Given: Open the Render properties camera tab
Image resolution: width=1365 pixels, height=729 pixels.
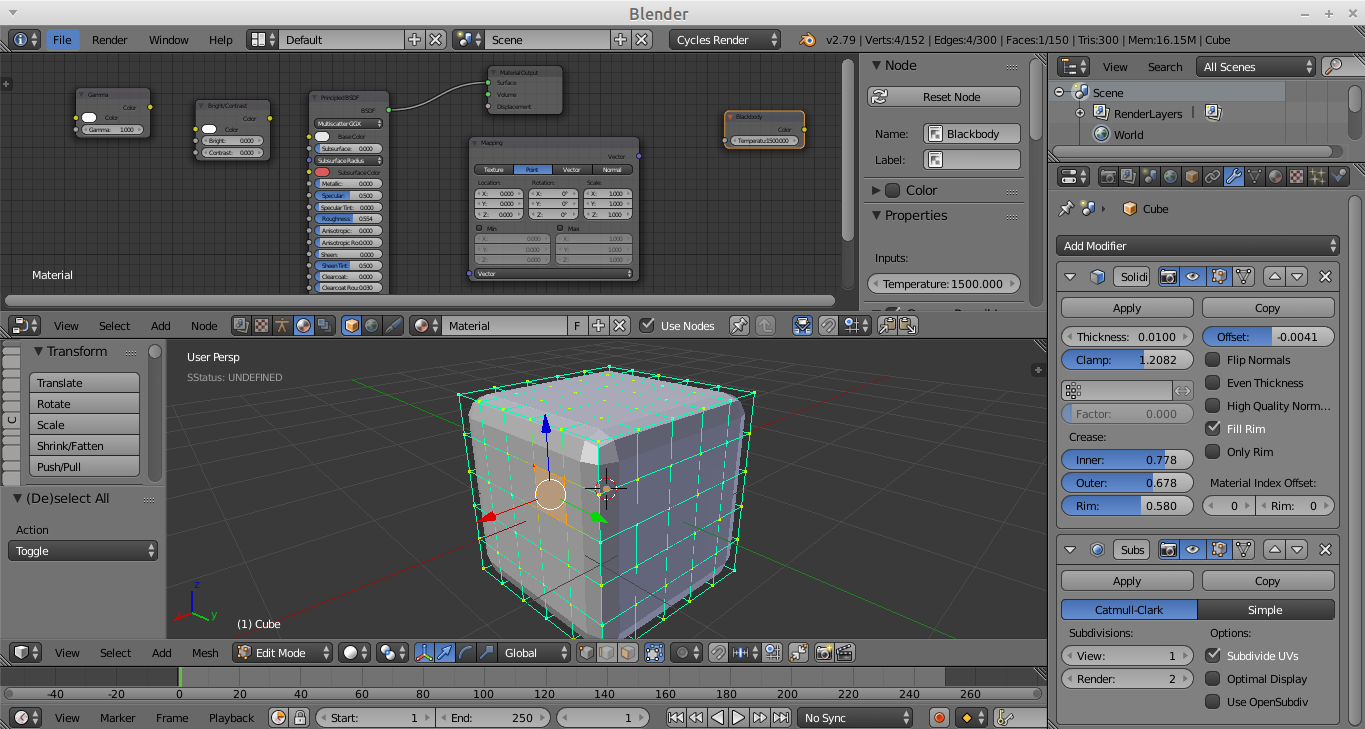Looking at the screenshot, I should [x=1107, y=177].
